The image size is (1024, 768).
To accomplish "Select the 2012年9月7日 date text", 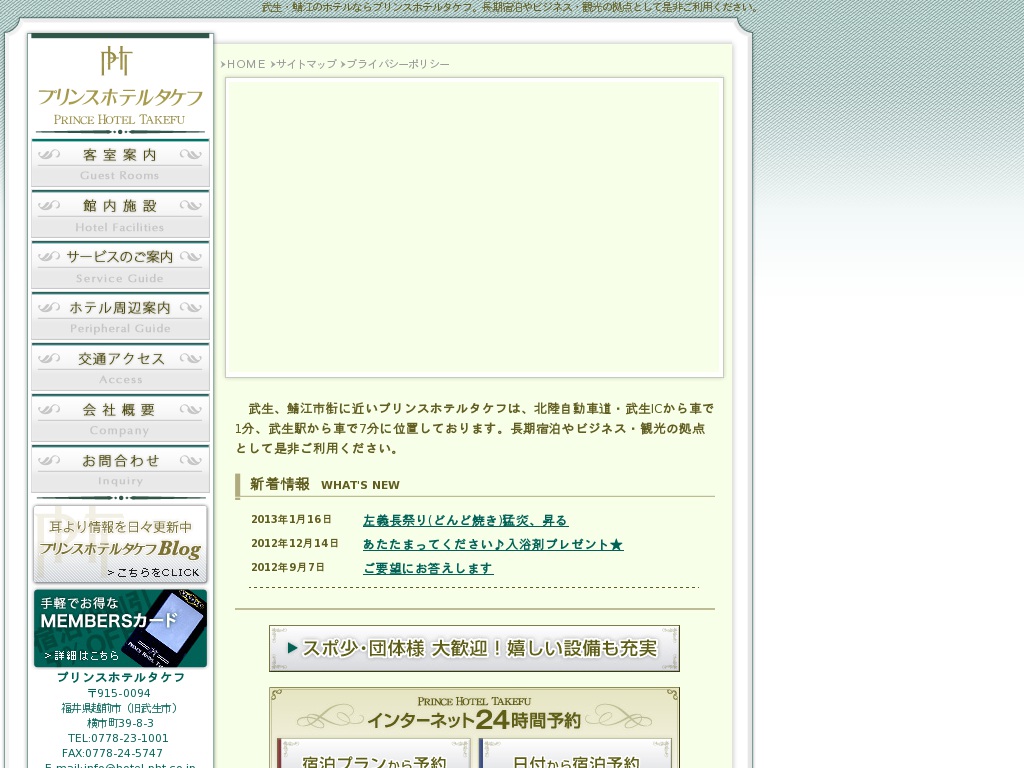I will (288, 567).
